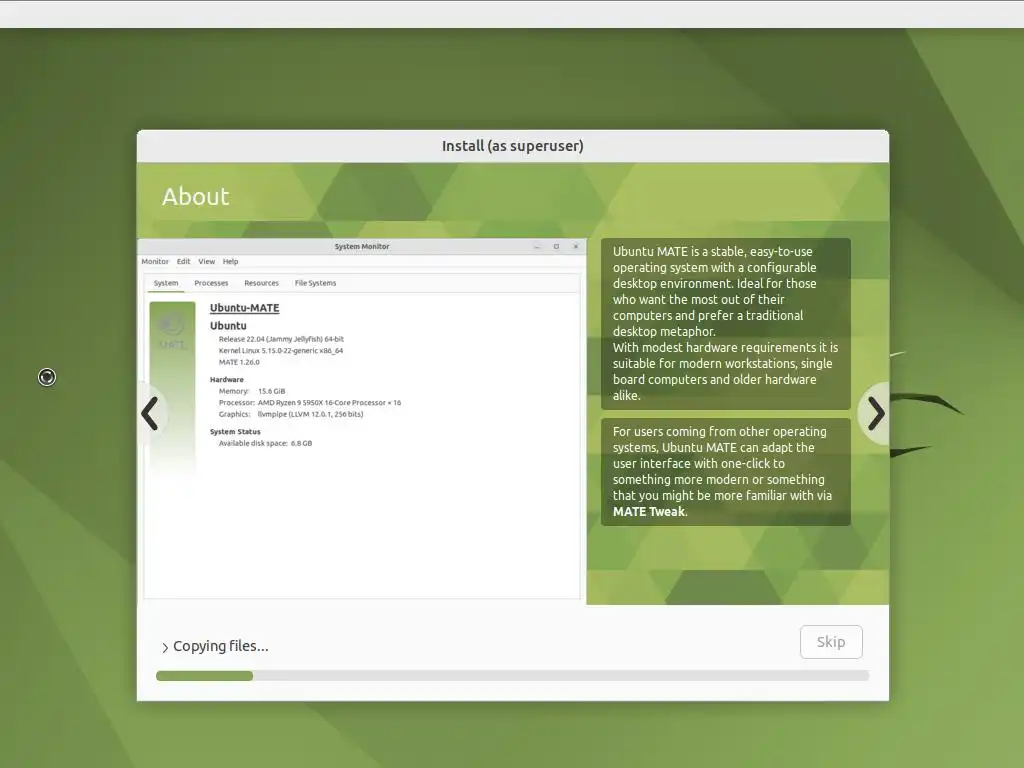Maximize the System Monitor screenshot window
Viewport: 1024px width, 768px height.
(556, 246)
